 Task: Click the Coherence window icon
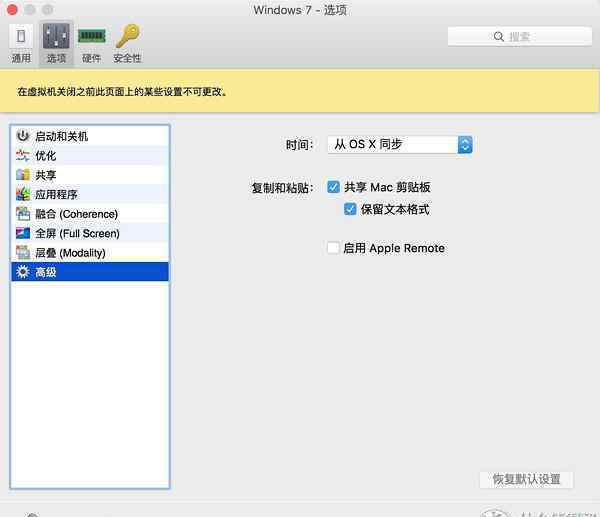(x=23, y=214)
